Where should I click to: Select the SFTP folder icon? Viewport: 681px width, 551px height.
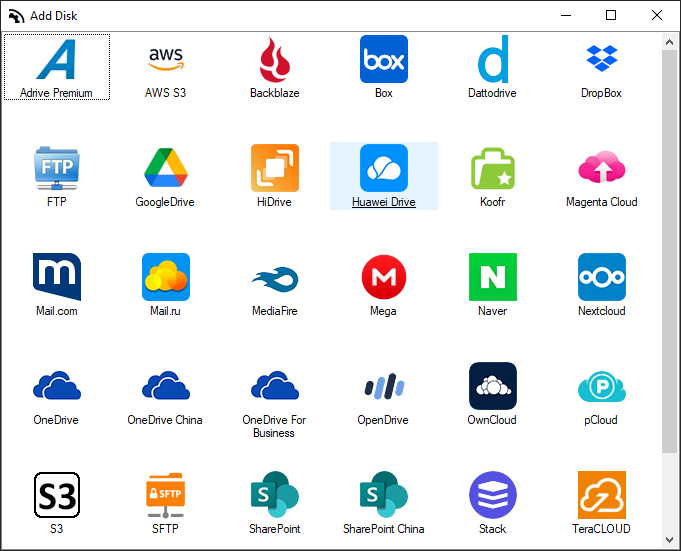[x=165, y=495]
